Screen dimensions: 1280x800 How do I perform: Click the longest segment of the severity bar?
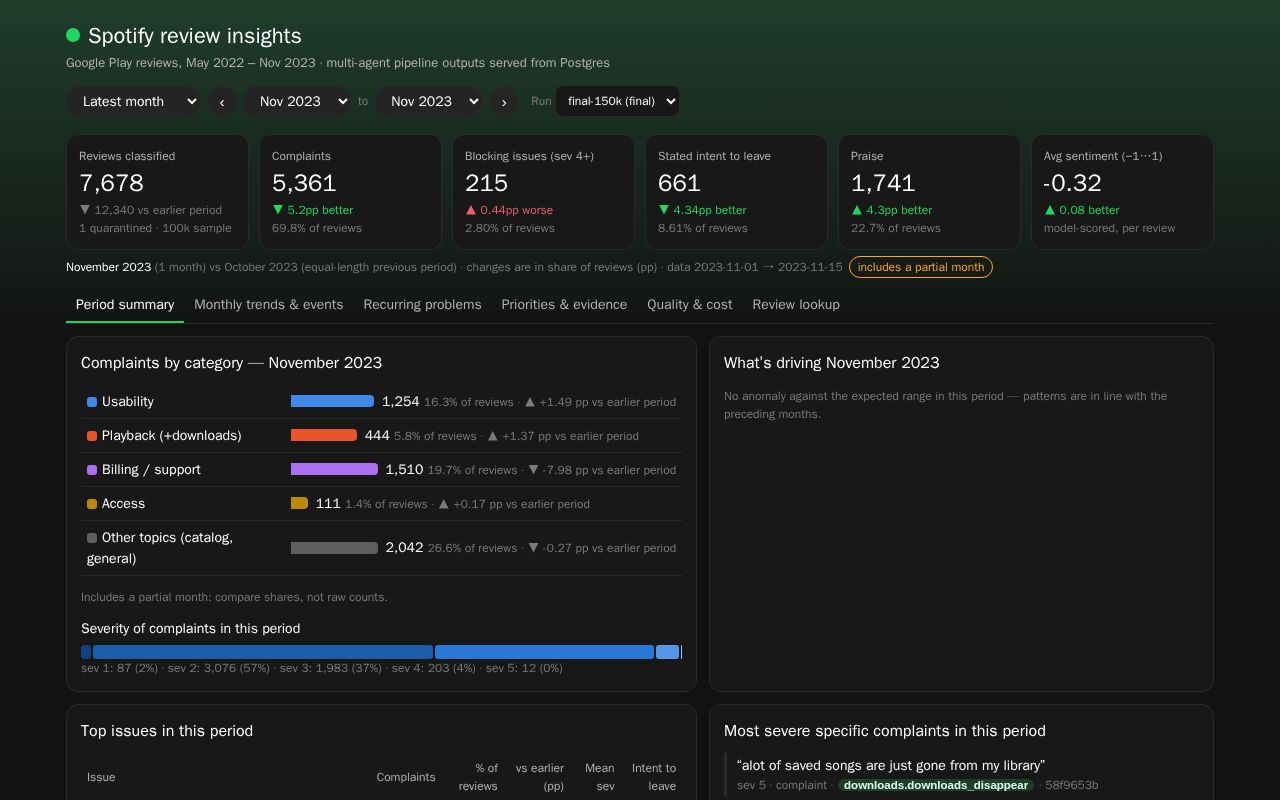pyautogui.click(x=263, y=652)
